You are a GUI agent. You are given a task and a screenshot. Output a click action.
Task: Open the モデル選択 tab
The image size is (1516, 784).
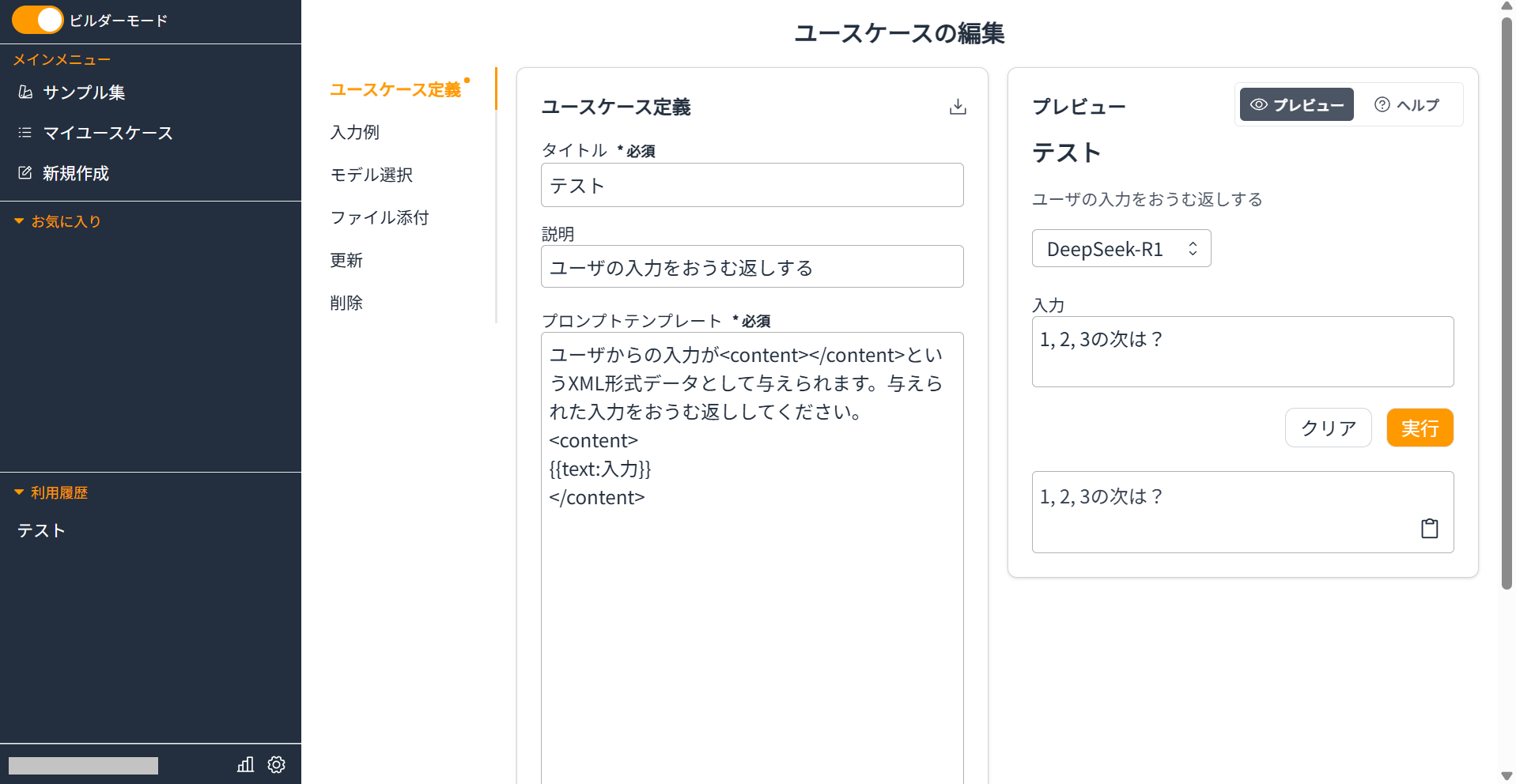pos(372,175)
